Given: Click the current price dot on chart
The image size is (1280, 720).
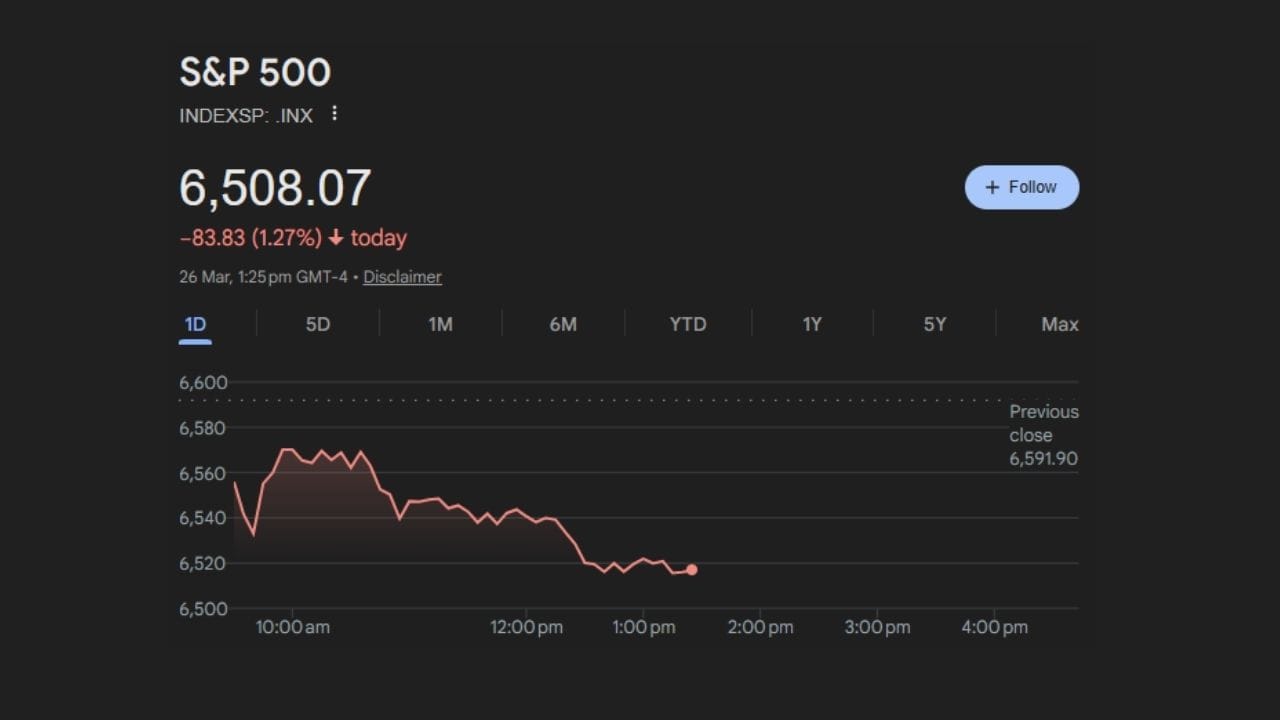Looking at the screenshot, I should tap(692, 570).
